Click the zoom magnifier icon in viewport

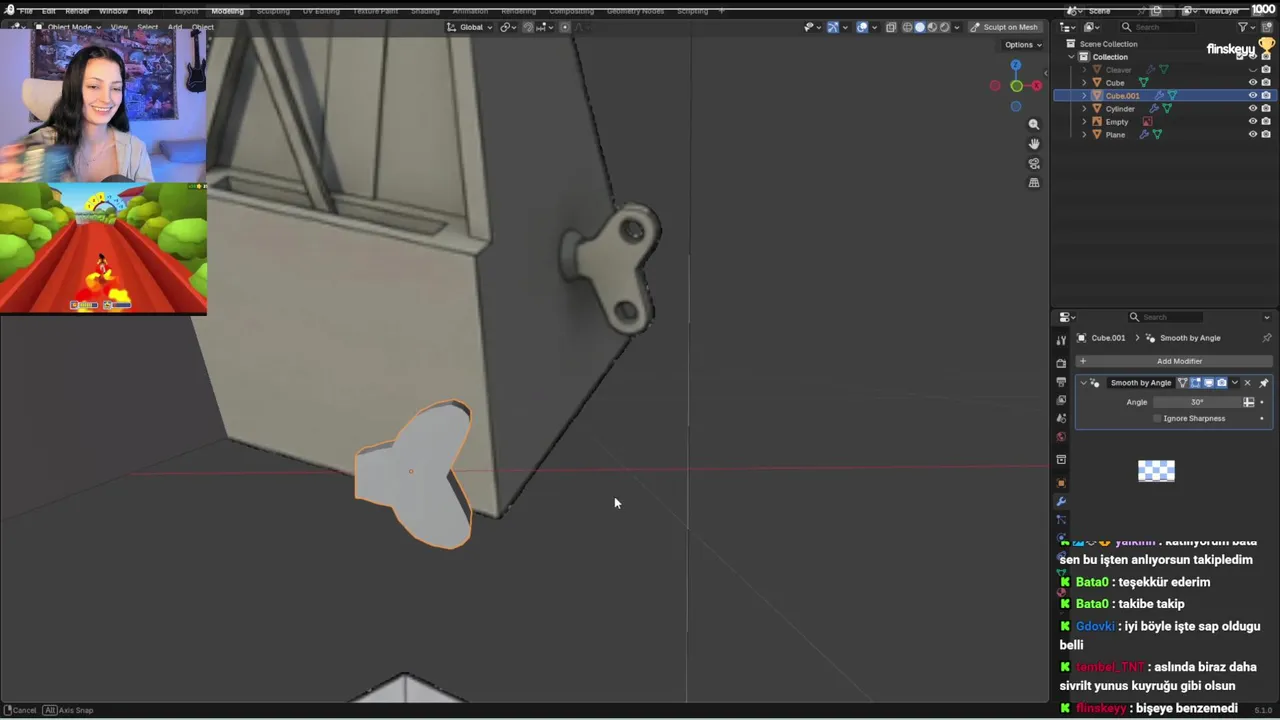(1034, 125)
